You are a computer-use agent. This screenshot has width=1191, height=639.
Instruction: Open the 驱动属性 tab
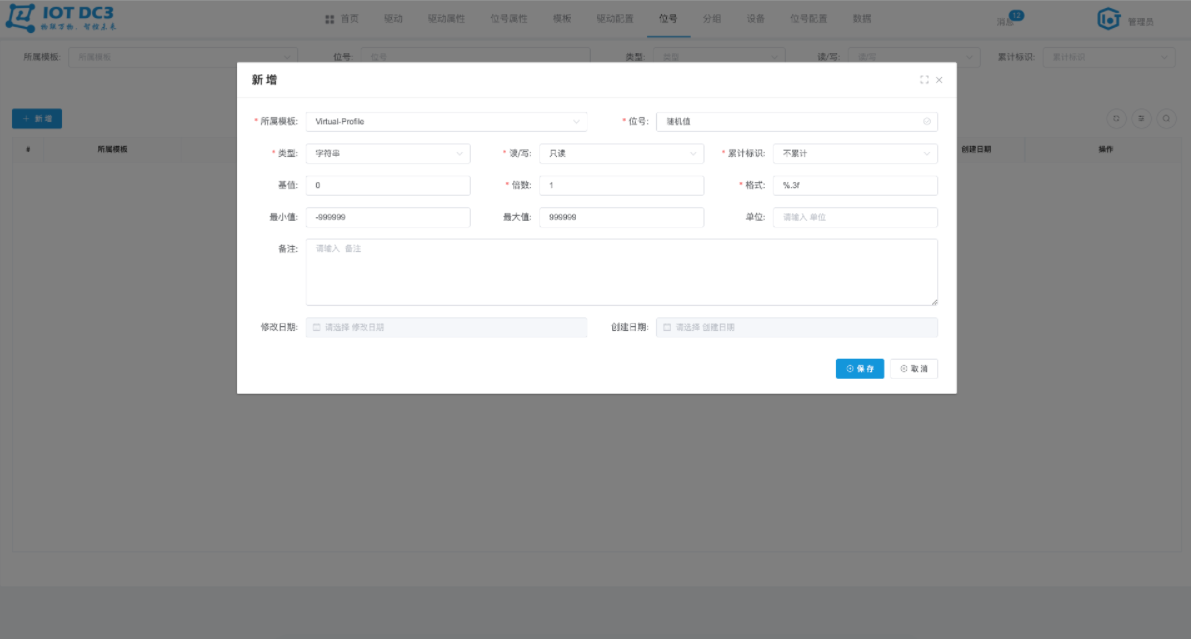pos(446,19)
